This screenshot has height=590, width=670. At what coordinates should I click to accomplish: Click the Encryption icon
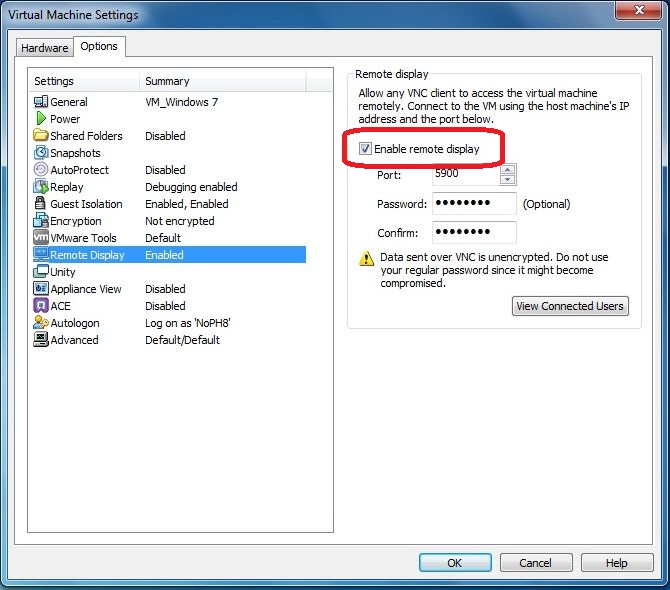click(41, 220)
